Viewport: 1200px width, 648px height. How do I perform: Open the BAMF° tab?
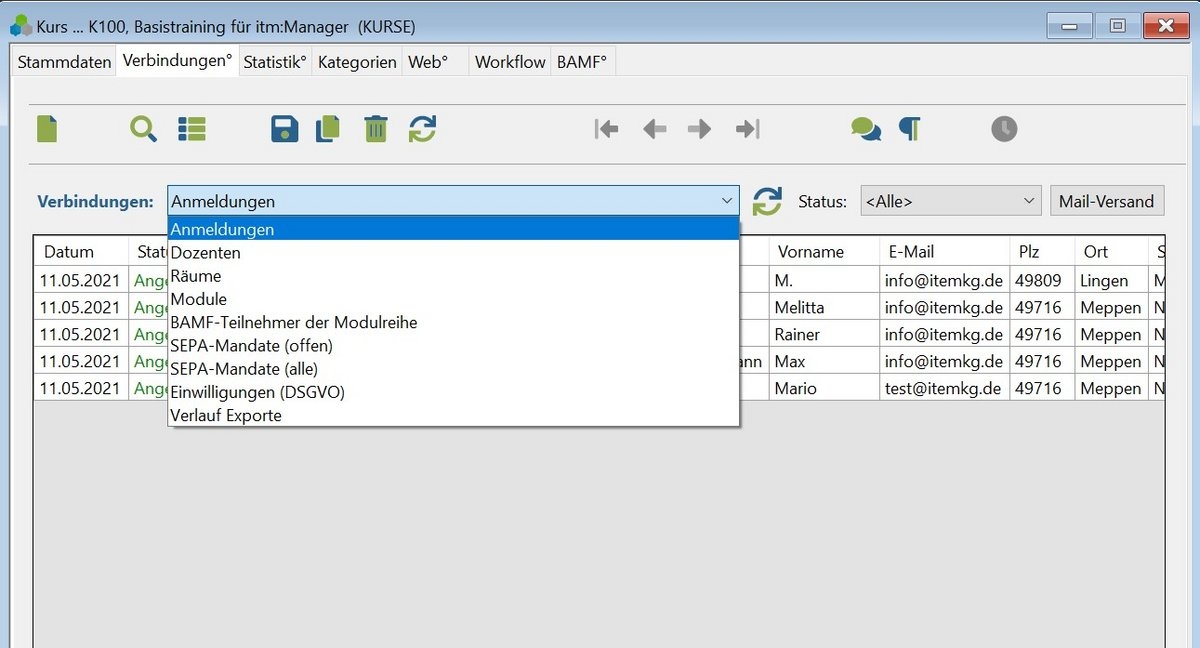(582, 62)
